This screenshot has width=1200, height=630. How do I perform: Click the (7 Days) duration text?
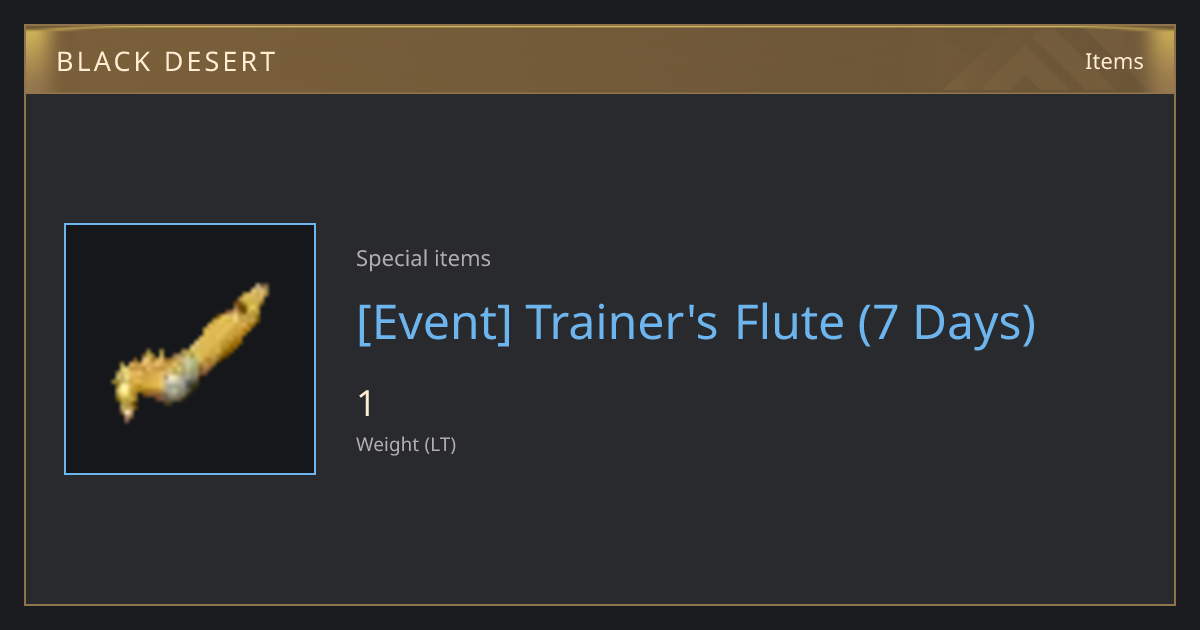pos(947,323)
